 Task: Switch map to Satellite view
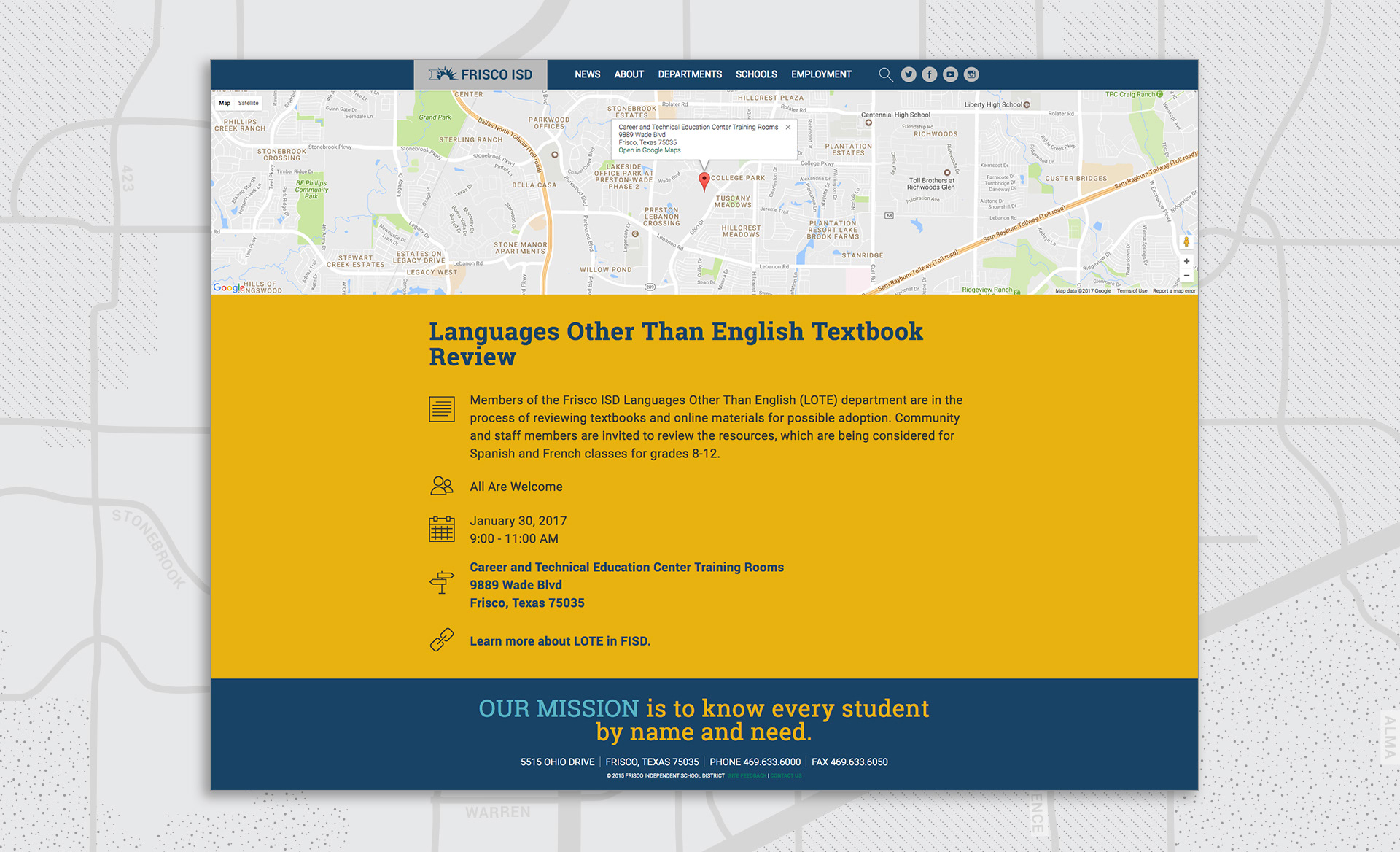(248, 103)
